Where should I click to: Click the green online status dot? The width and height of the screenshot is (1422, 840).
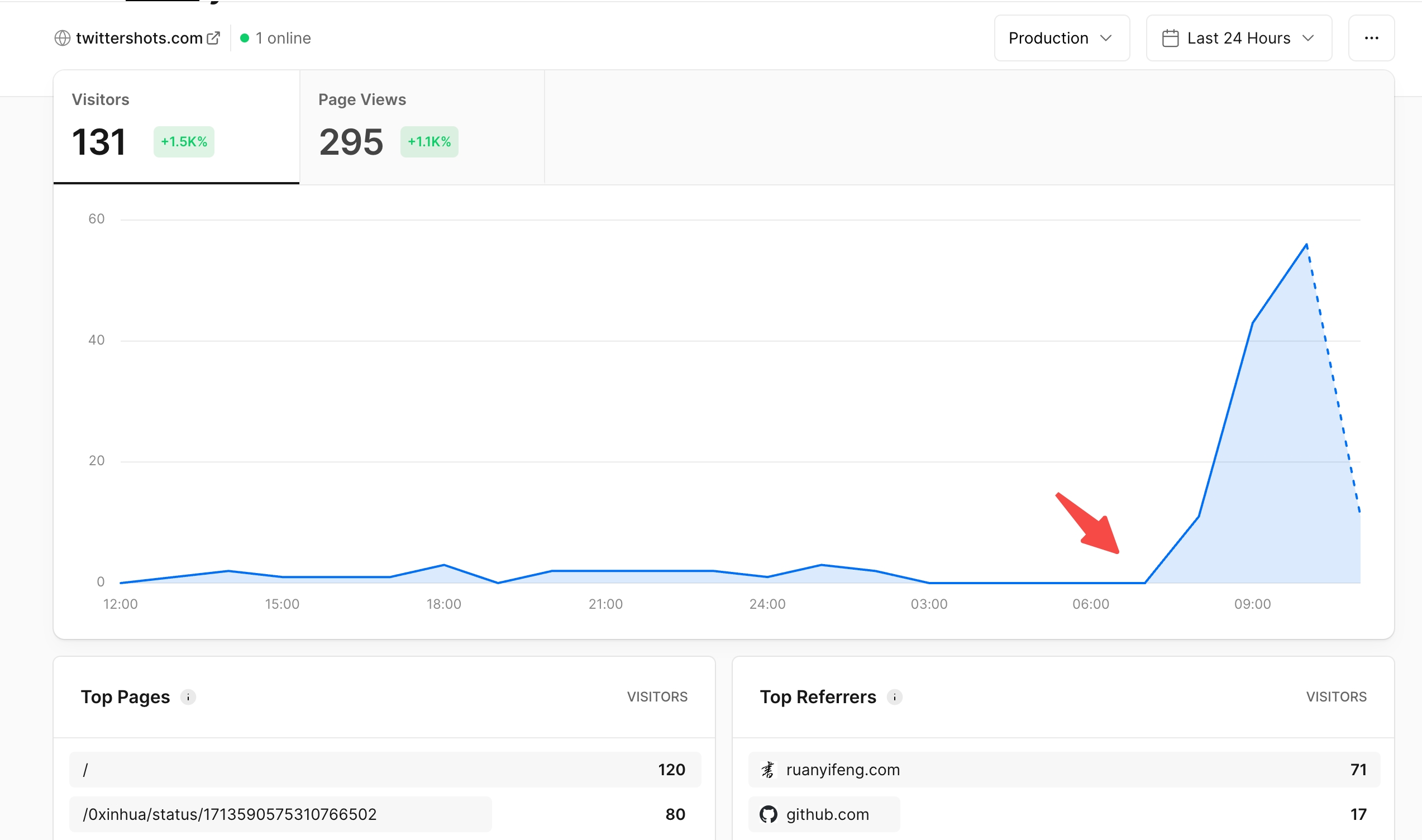click(x=245, y=38)
